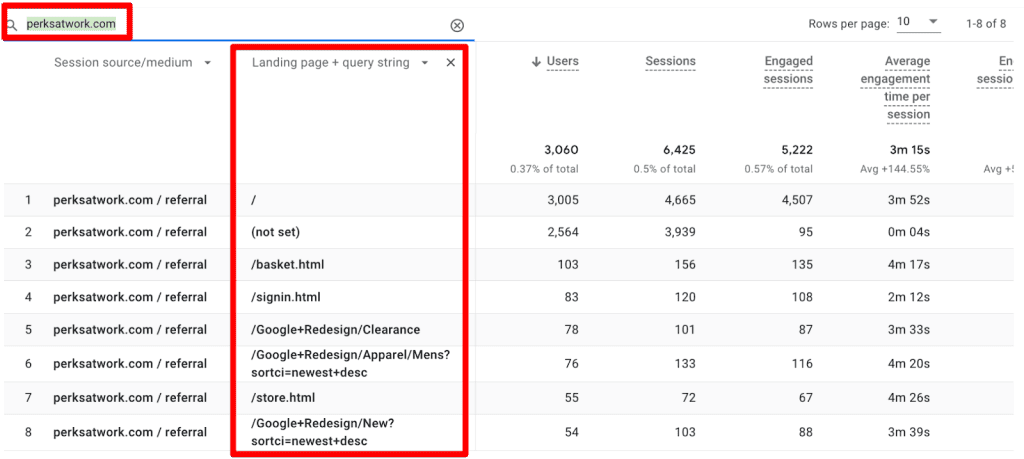
Task: Click engagement time 2m 12s
Action: [x=909, y=297]
